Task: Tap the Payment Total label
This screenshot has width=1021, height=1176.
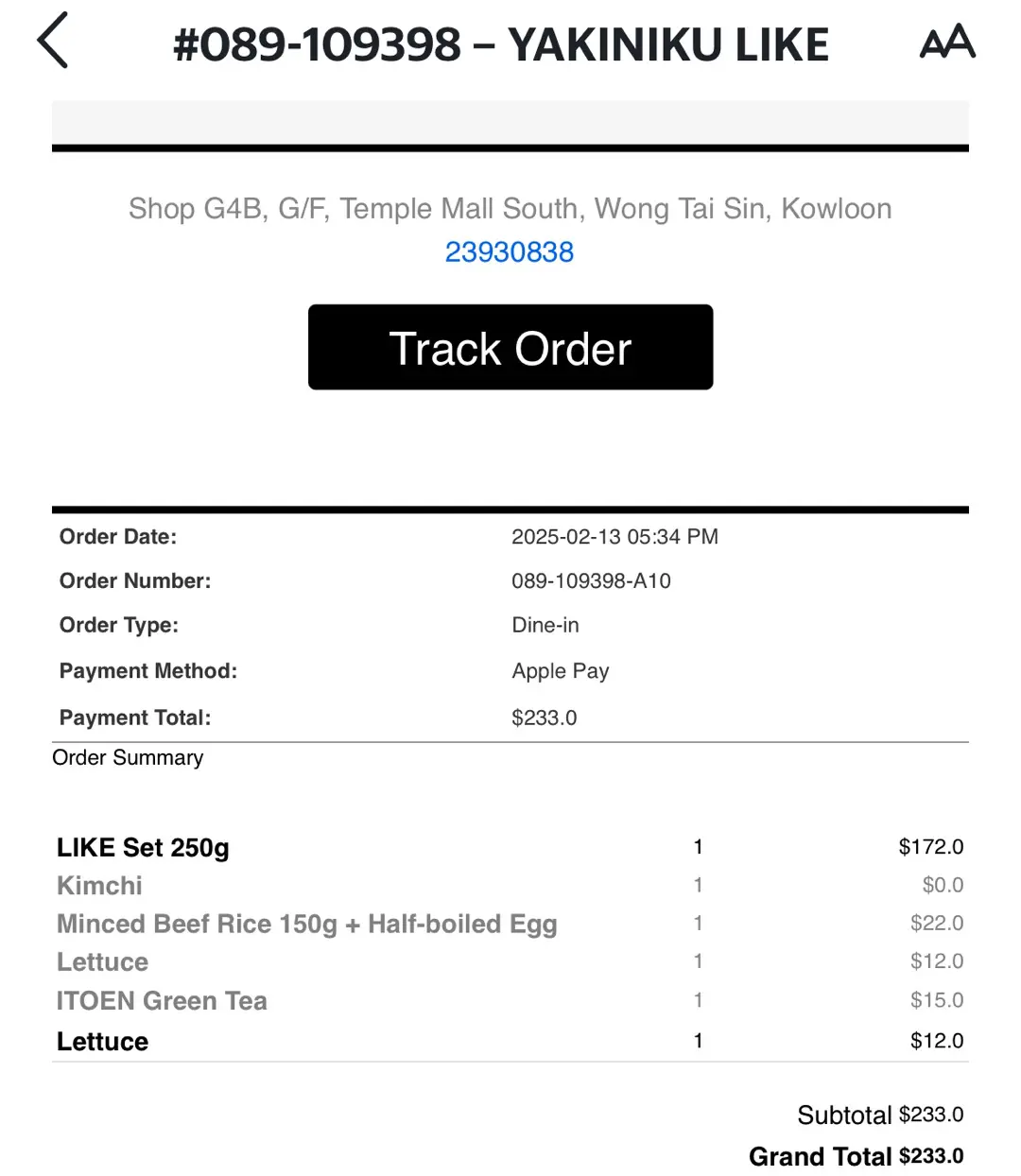Action: pos(135,718)
